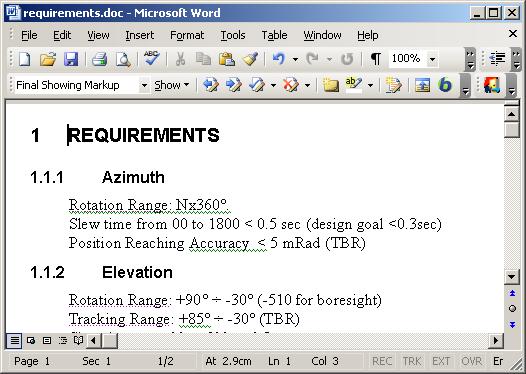Screen dimensions: 526x374
Task: Click the vertical scrollbar down arrow
Action: tap(512, 277)
